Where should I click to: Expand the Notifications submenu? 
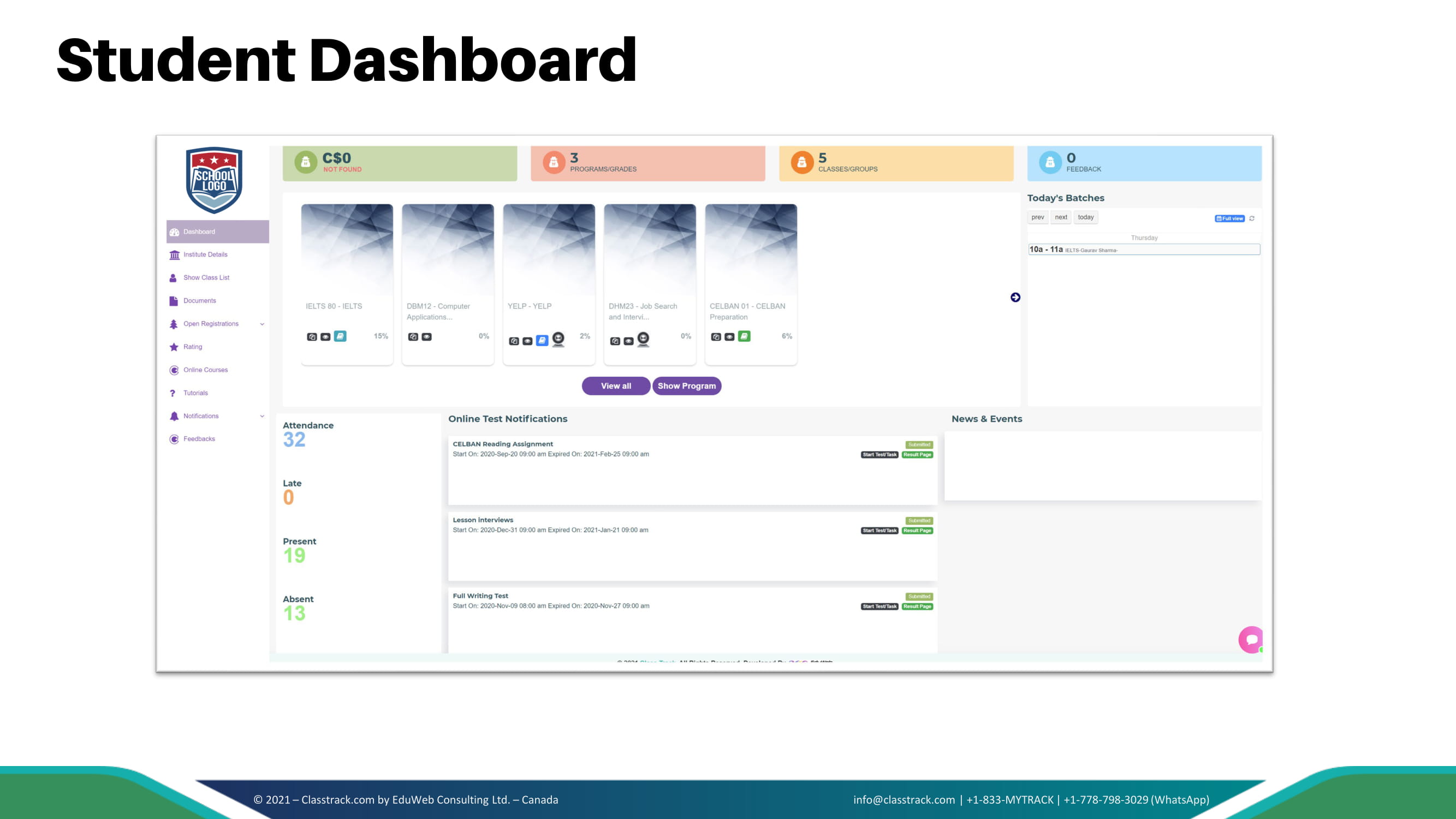tap(262, 416)
